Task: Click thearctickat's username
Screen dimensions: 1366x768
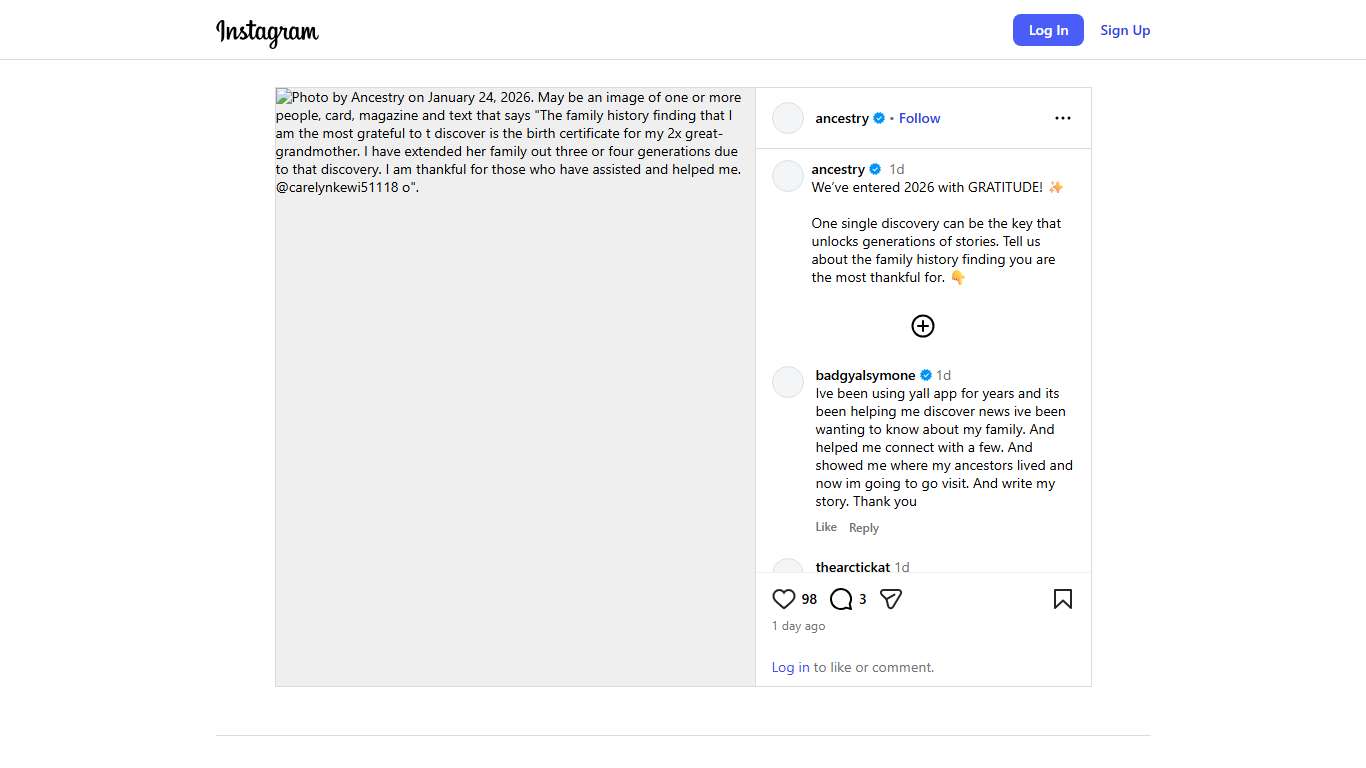Action: (x=852, y=566)
